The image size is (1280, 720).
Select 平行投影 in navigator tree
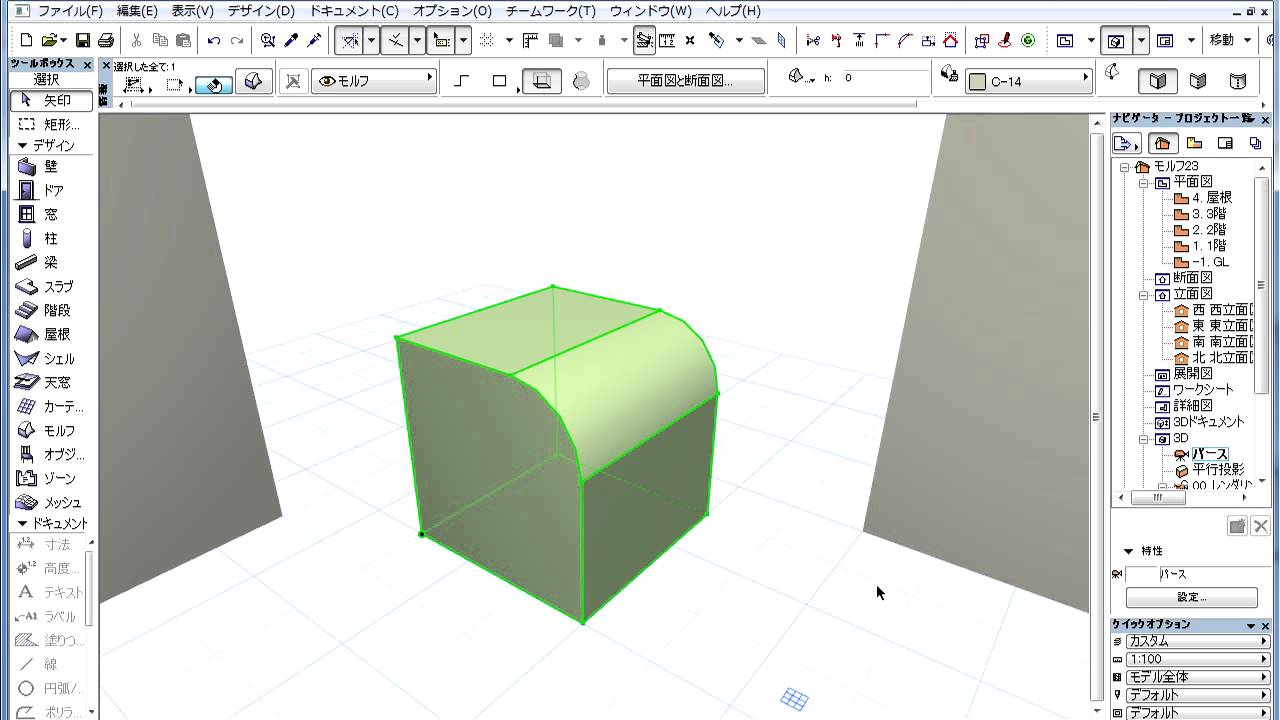(x=1218, y=469)
